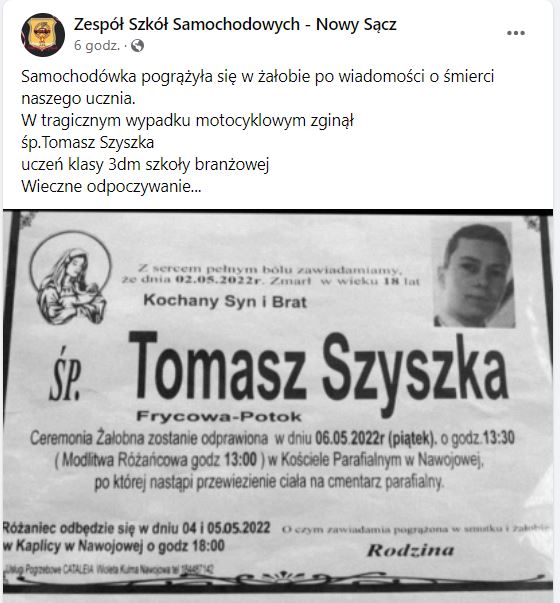The image size is (560, 603).
Task: Open the obituary notice image
Action: click(x=278, y=401)
